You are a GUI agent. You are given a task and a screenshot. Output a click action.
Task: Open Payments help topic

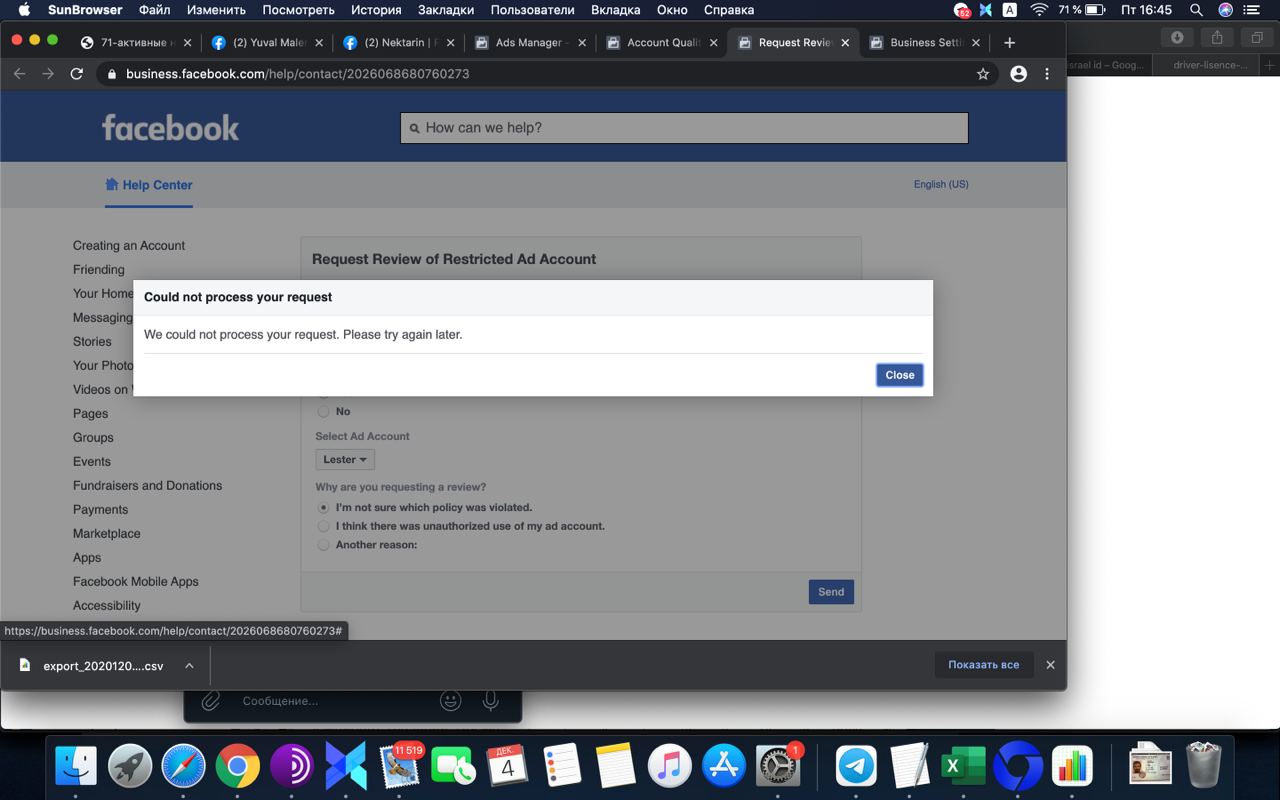pos(100,509)
